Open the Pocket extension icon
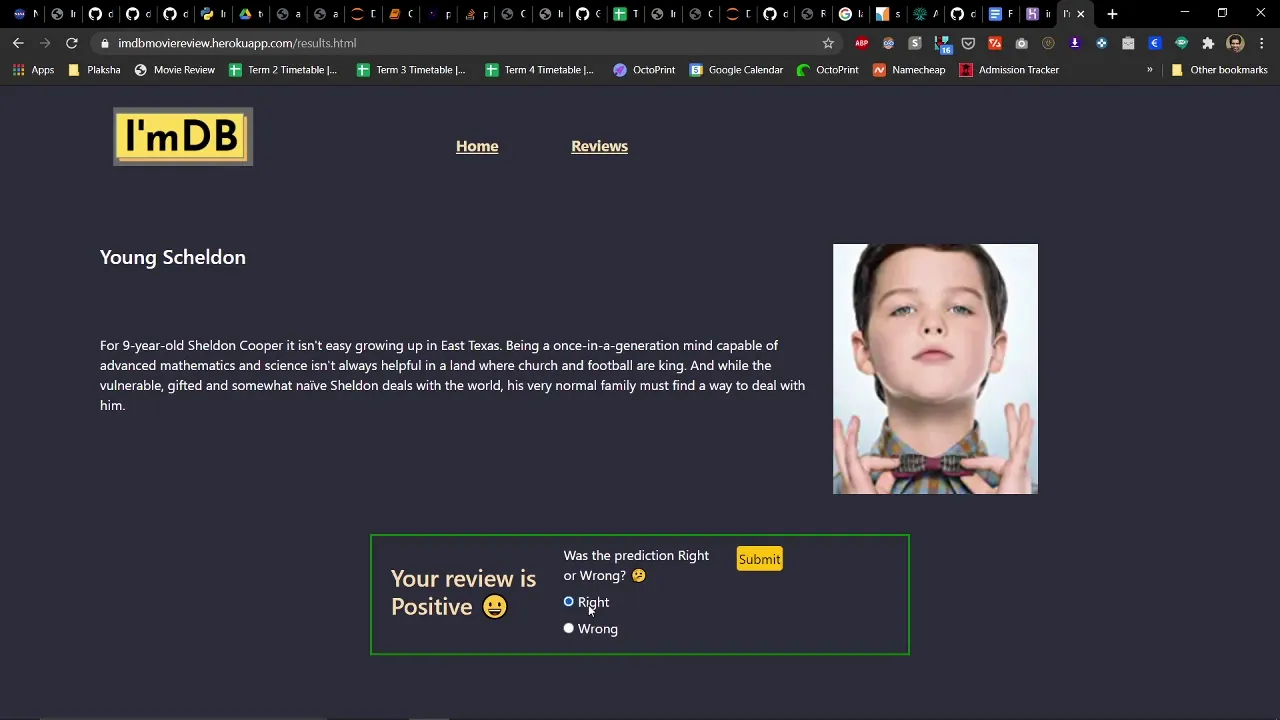Screen dimensions: 1280x720 968,43
